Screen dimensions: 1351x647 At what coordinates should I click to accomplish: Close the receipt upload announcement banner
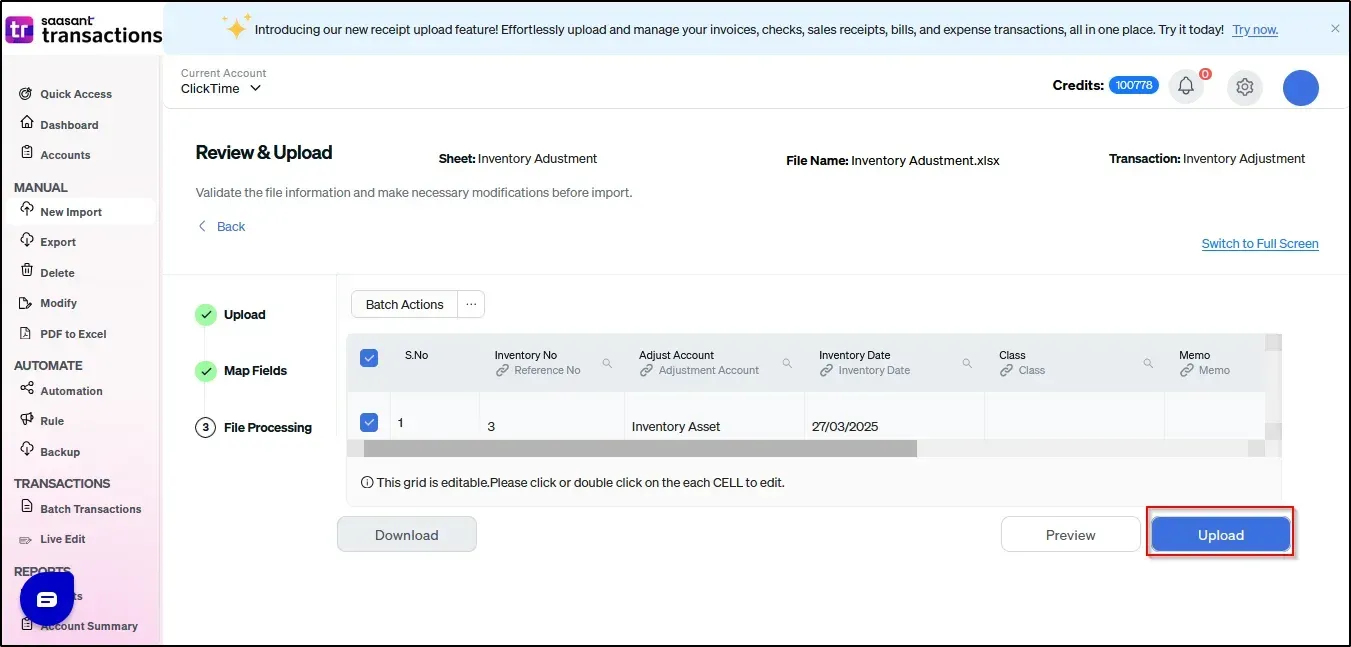[1335, 29]
